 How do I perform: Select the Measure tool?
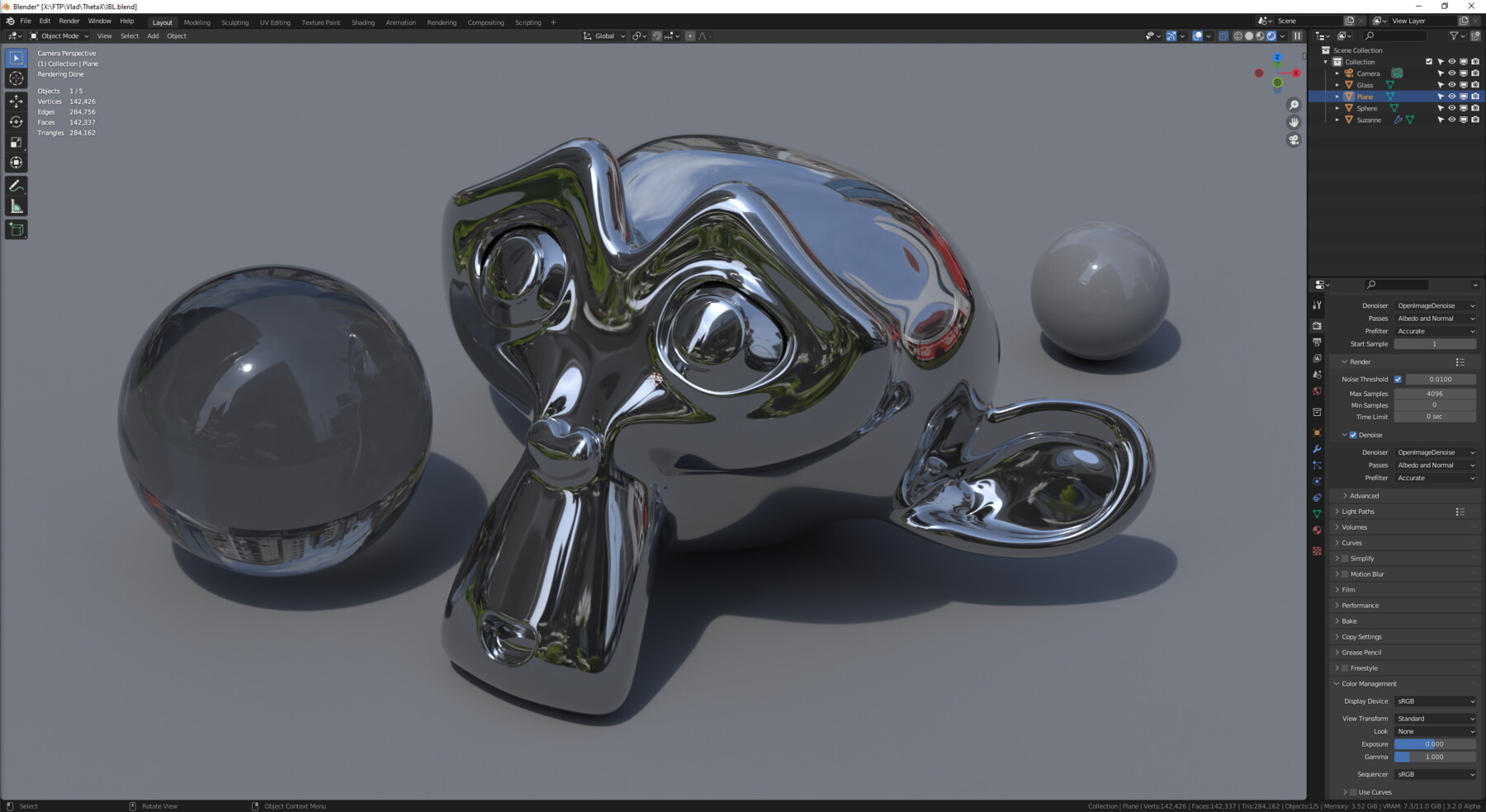click(17, 206)
